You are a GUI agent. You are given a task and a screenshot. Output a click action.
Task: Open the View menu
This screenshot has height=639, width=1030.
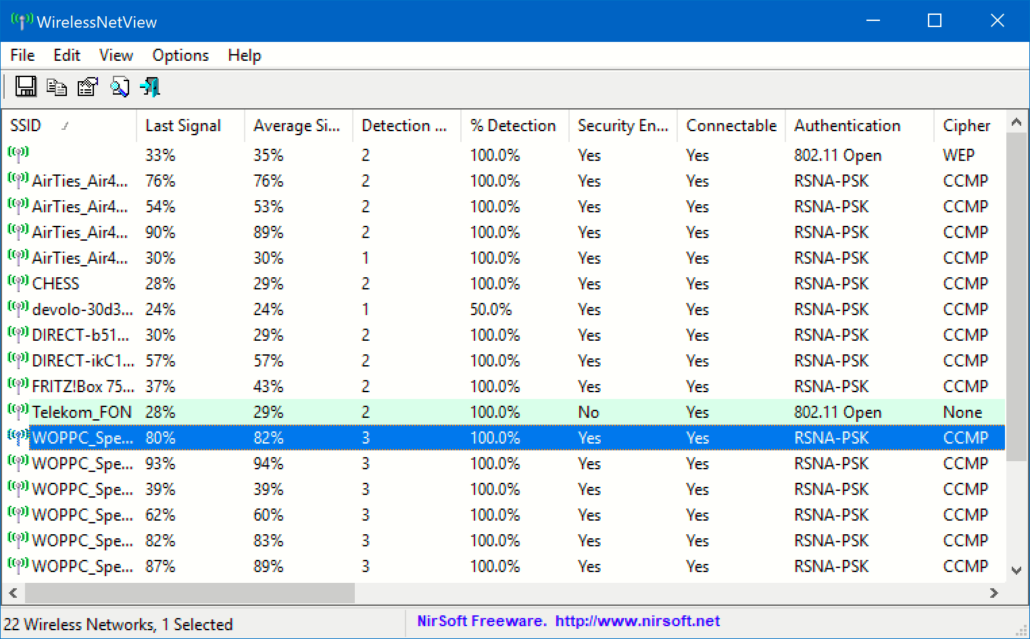116,55
